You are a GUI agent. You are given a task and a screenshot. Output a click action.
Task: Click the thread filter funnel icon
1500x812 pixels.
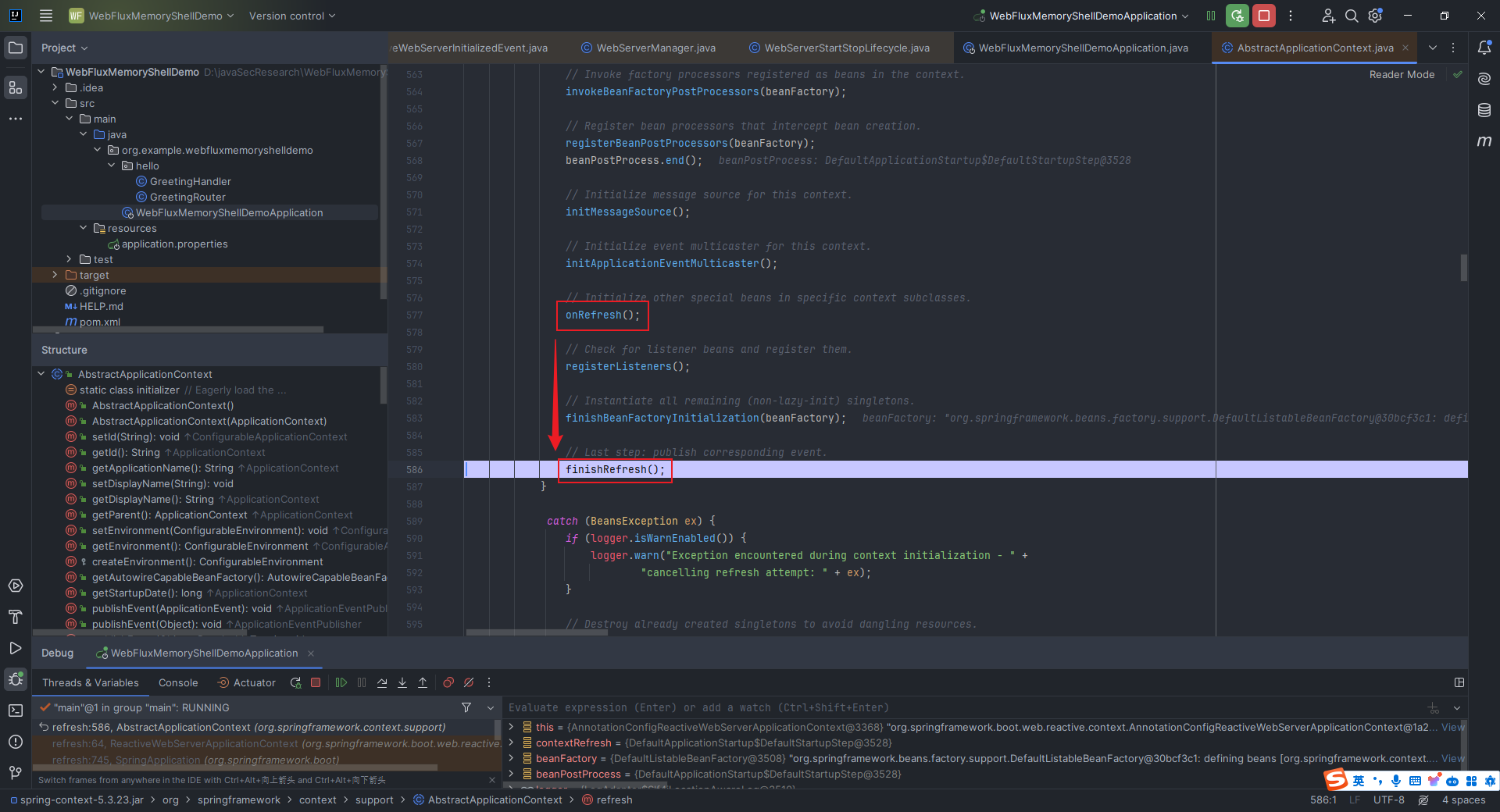click(466, 707)
